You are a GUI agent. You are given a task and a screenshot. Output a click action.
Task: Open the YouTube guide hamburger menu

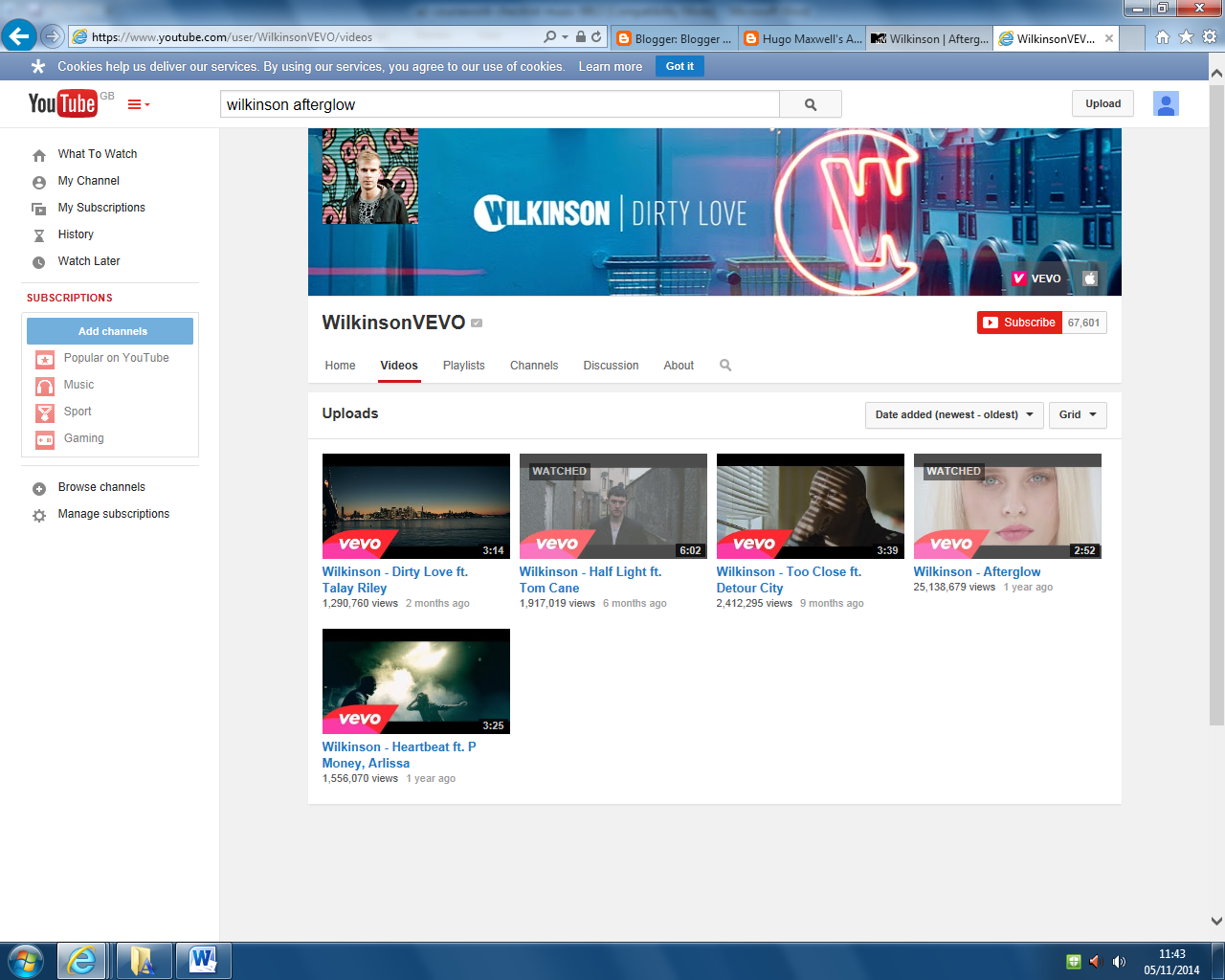139,104
